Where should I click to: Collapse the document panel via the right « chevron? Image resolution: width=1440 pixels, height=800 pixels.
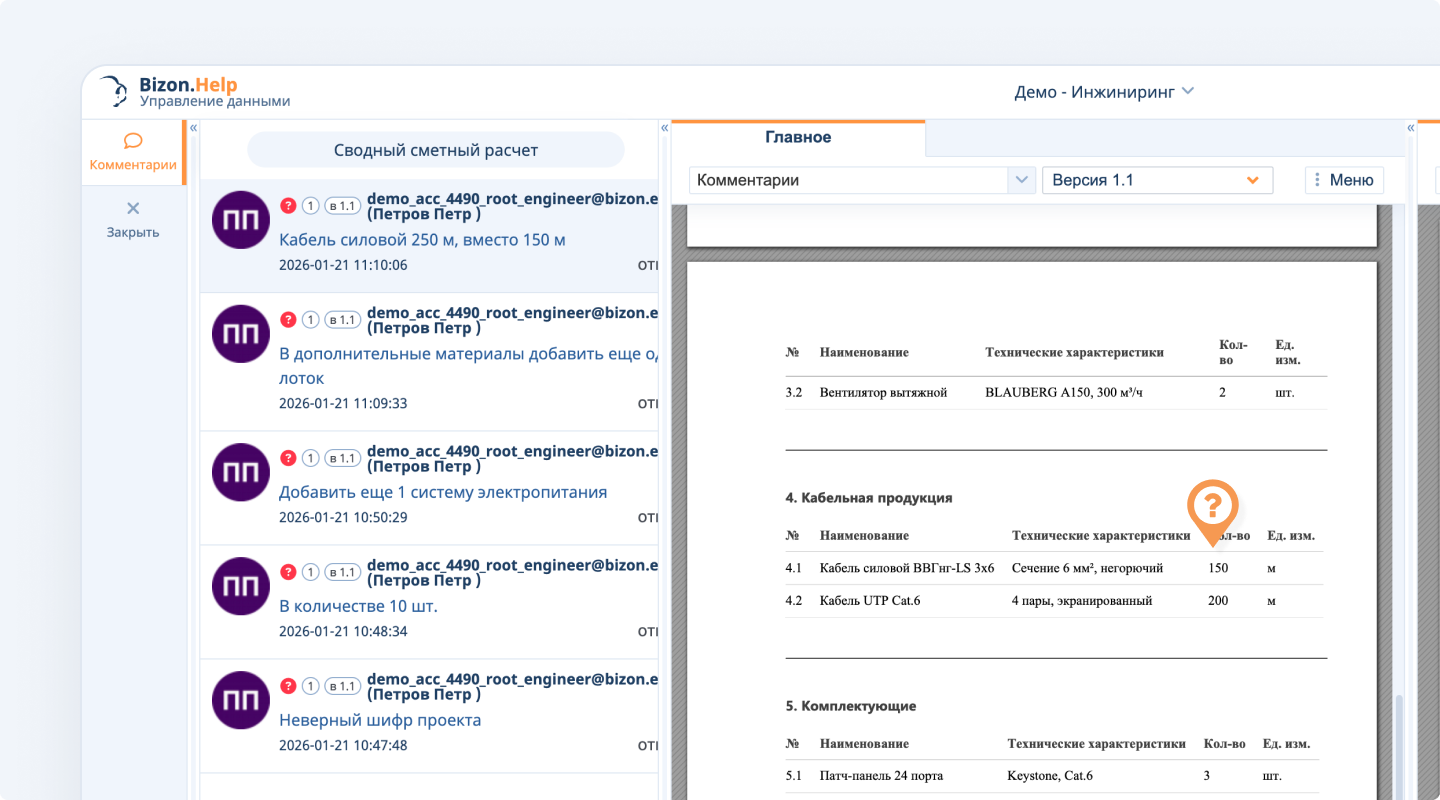tap(1410, 127)
